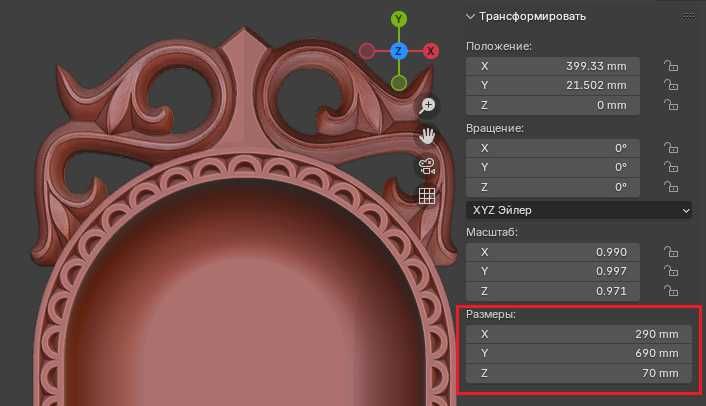The width and height of the screenshot is (706, 406).
Task: Click the Положение label
Action: 498,46
